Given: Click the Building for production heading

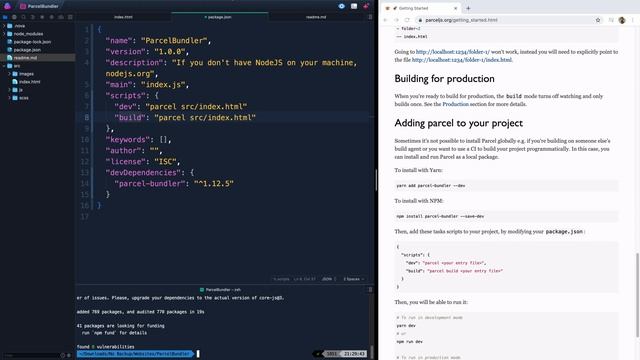Looking at the screenshot, I should (x=444, y=78).
